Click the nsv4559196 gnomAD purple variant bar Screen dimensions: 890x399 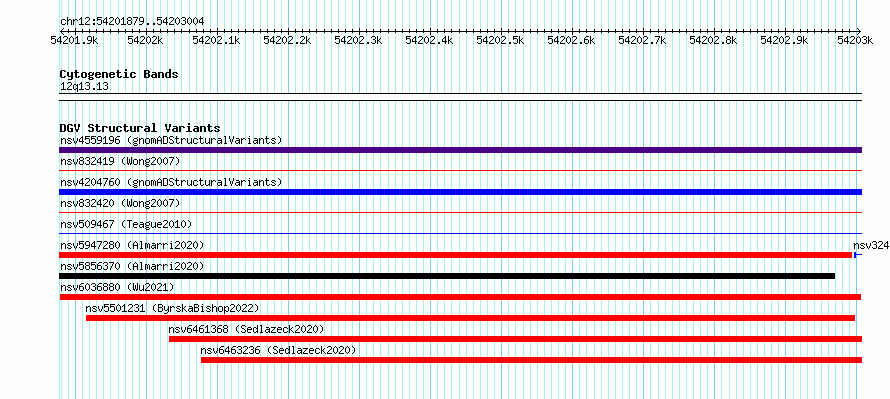[460, 150]
